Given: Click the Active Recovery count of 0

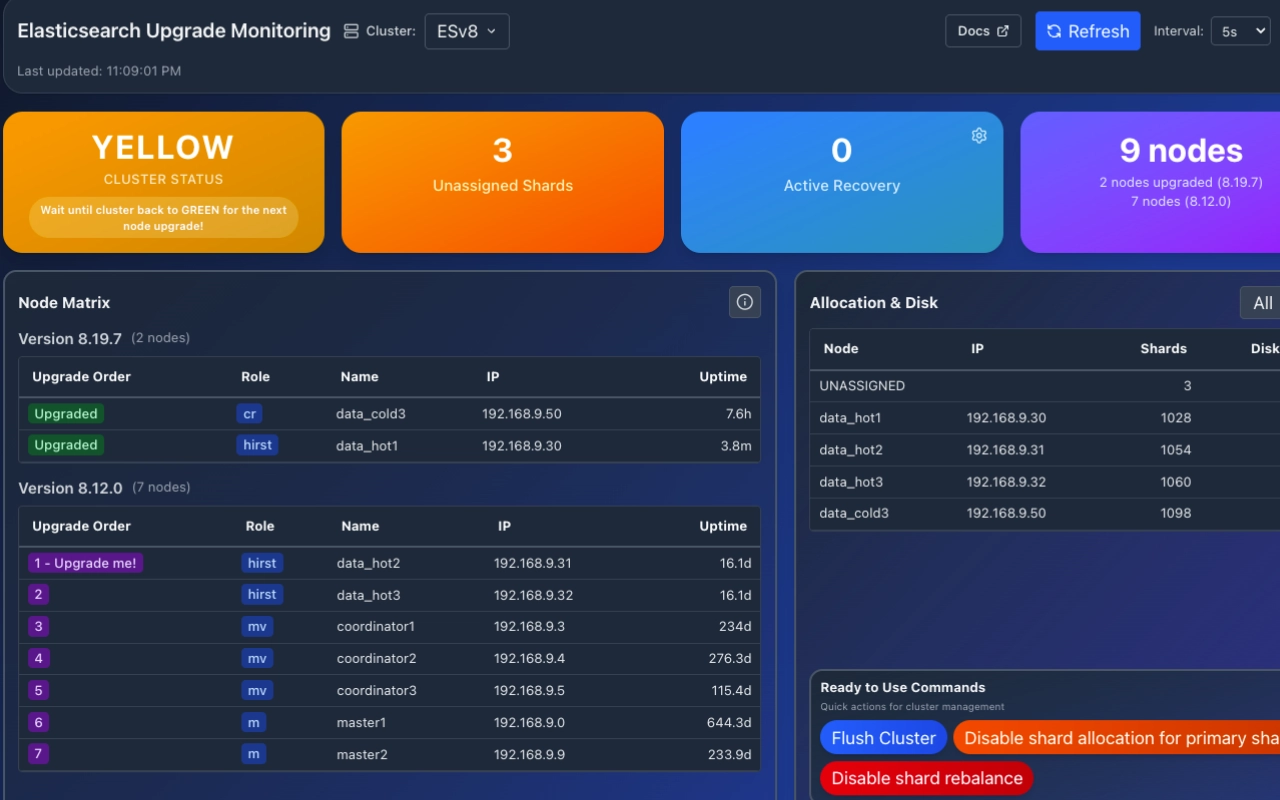Looking at the screenshot, I should pyautogui.click(x=842, y=150).
